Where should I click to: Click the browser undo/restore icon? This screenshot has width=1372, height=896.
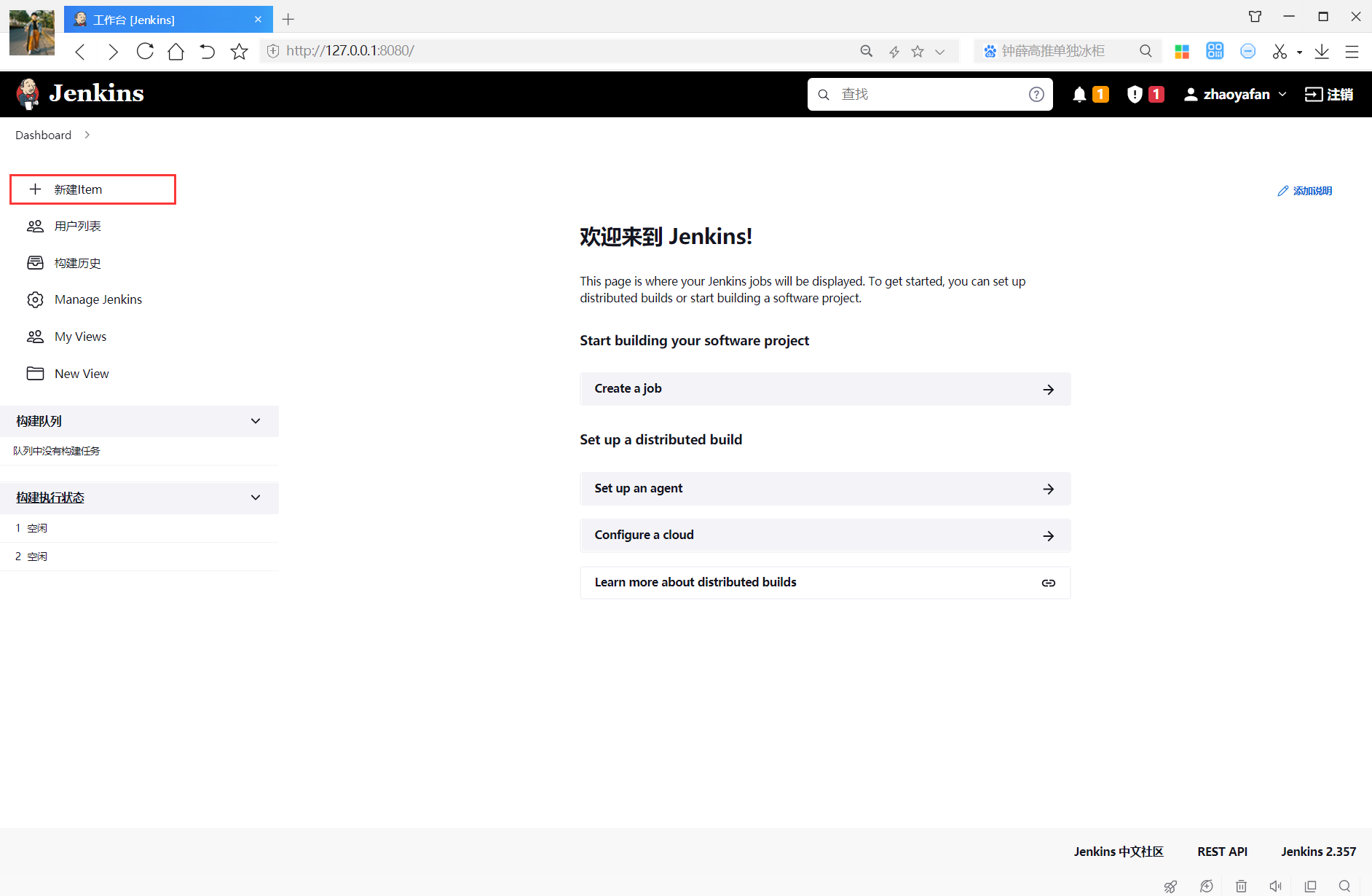coord(208,51)
